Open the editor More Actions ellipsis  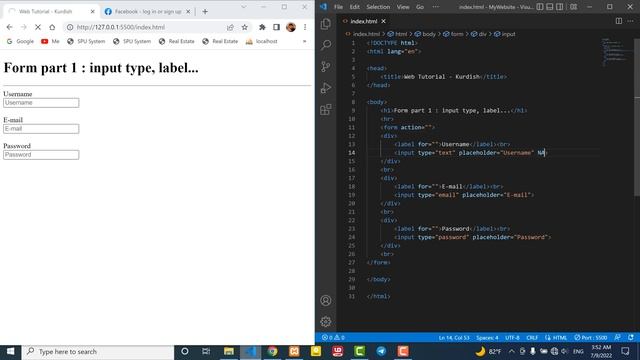[x=630, y=21]
